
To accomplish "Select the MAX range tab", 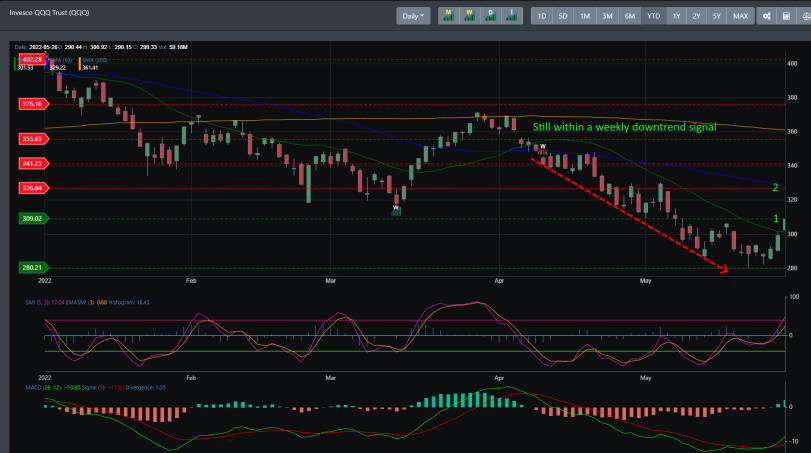I will point(741,16).
